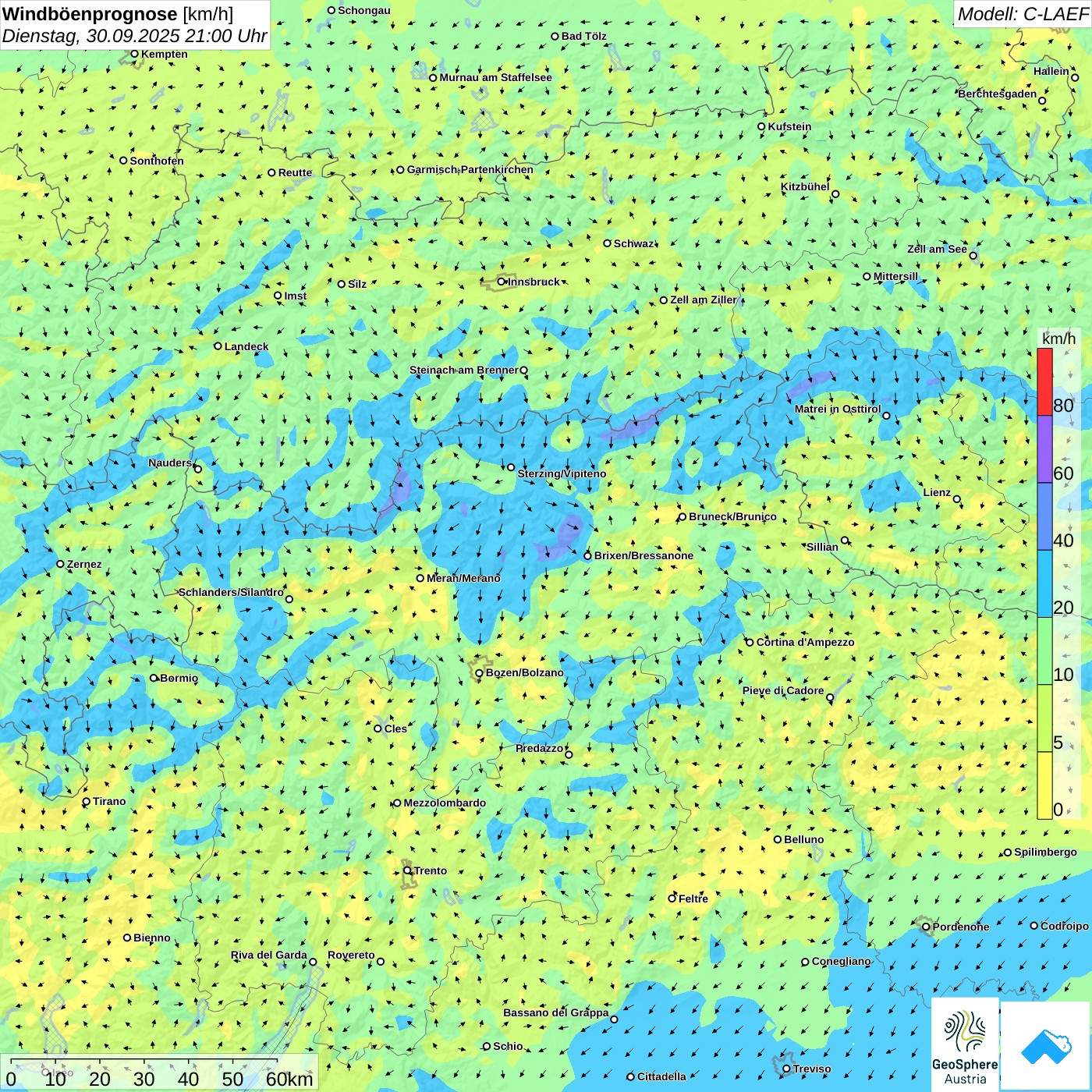
Task: Click the GeoSphere Austria logo
Action: (x=965, y=1044)
